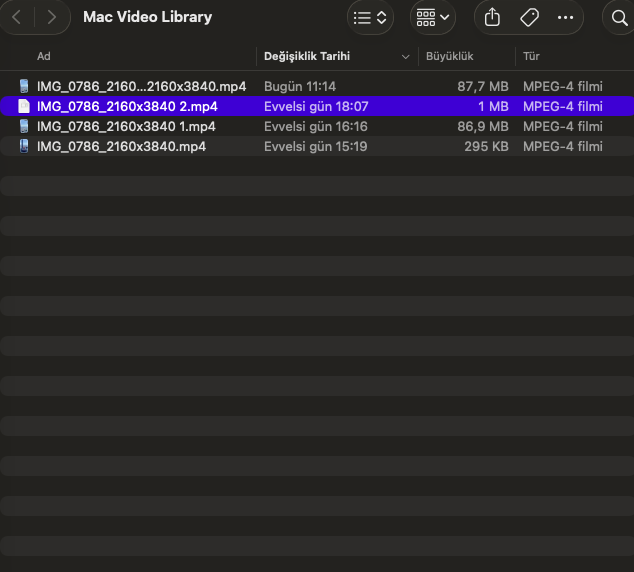Sort by Değişiklik Tarihi column header
Viewport: 634px width, 572px height.
307,57
